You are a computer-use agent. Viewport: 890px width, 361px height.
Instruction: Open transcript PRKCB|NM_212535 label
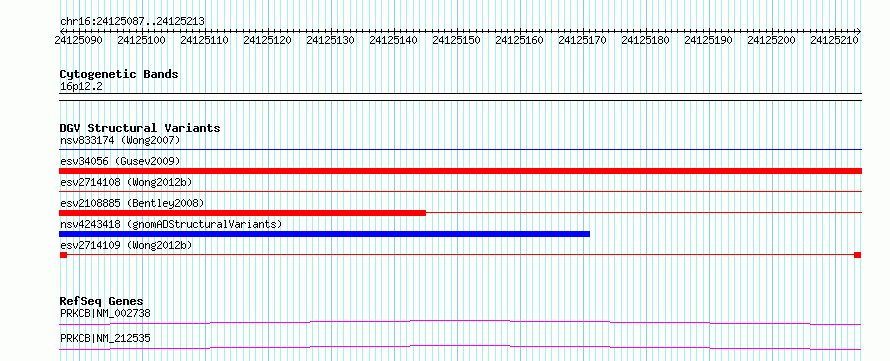(105, 338)
